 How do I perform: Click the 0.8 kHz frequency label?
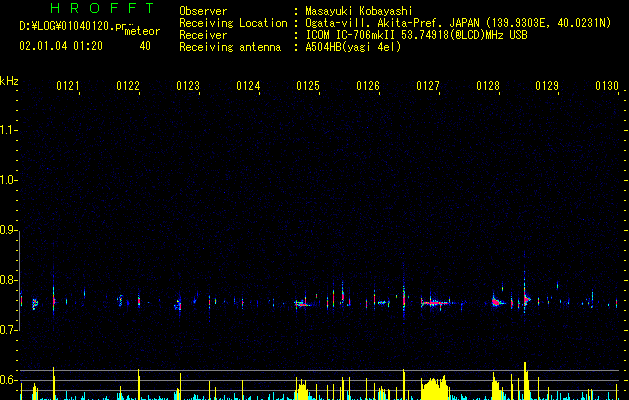coord(8,280)
